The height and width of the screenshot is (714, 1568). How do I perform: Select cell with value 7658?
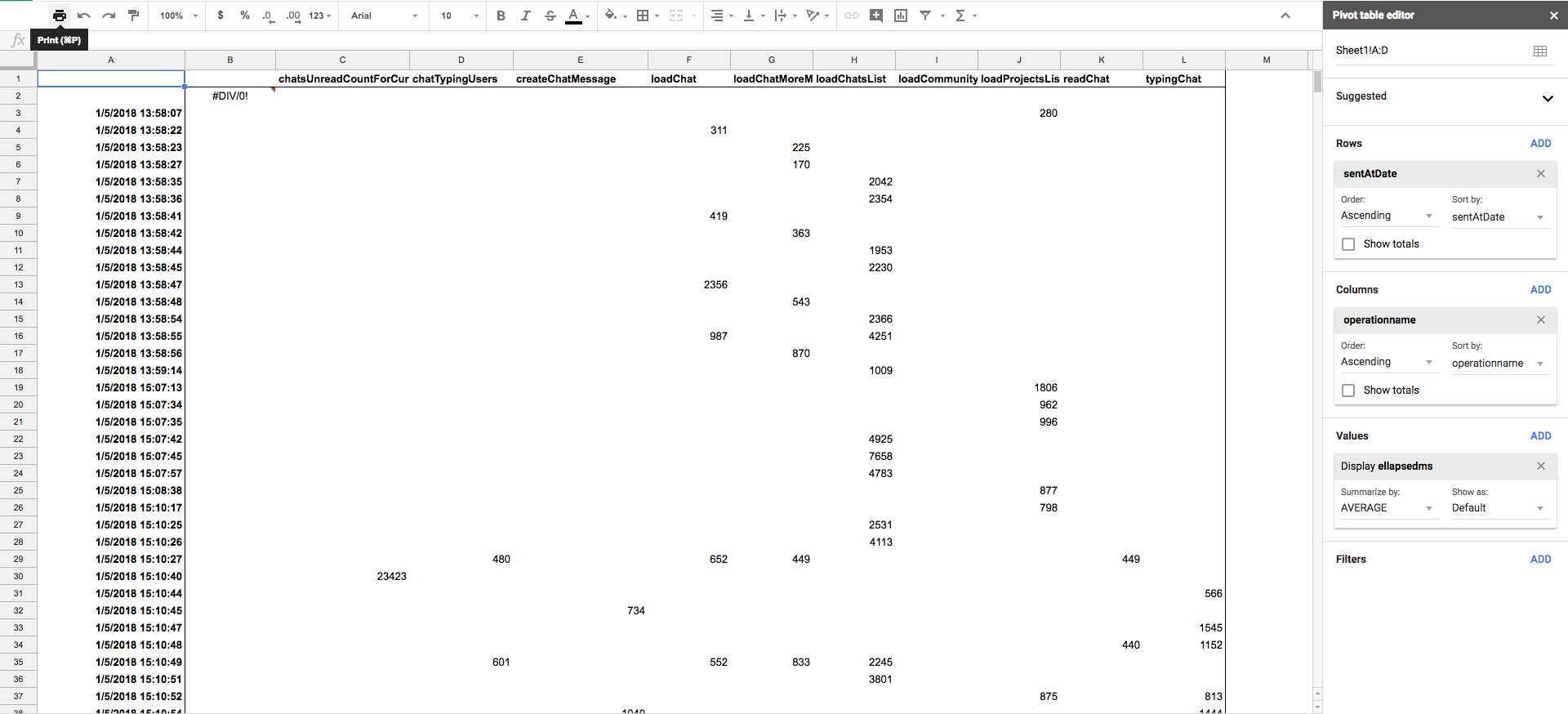point(854,456)
